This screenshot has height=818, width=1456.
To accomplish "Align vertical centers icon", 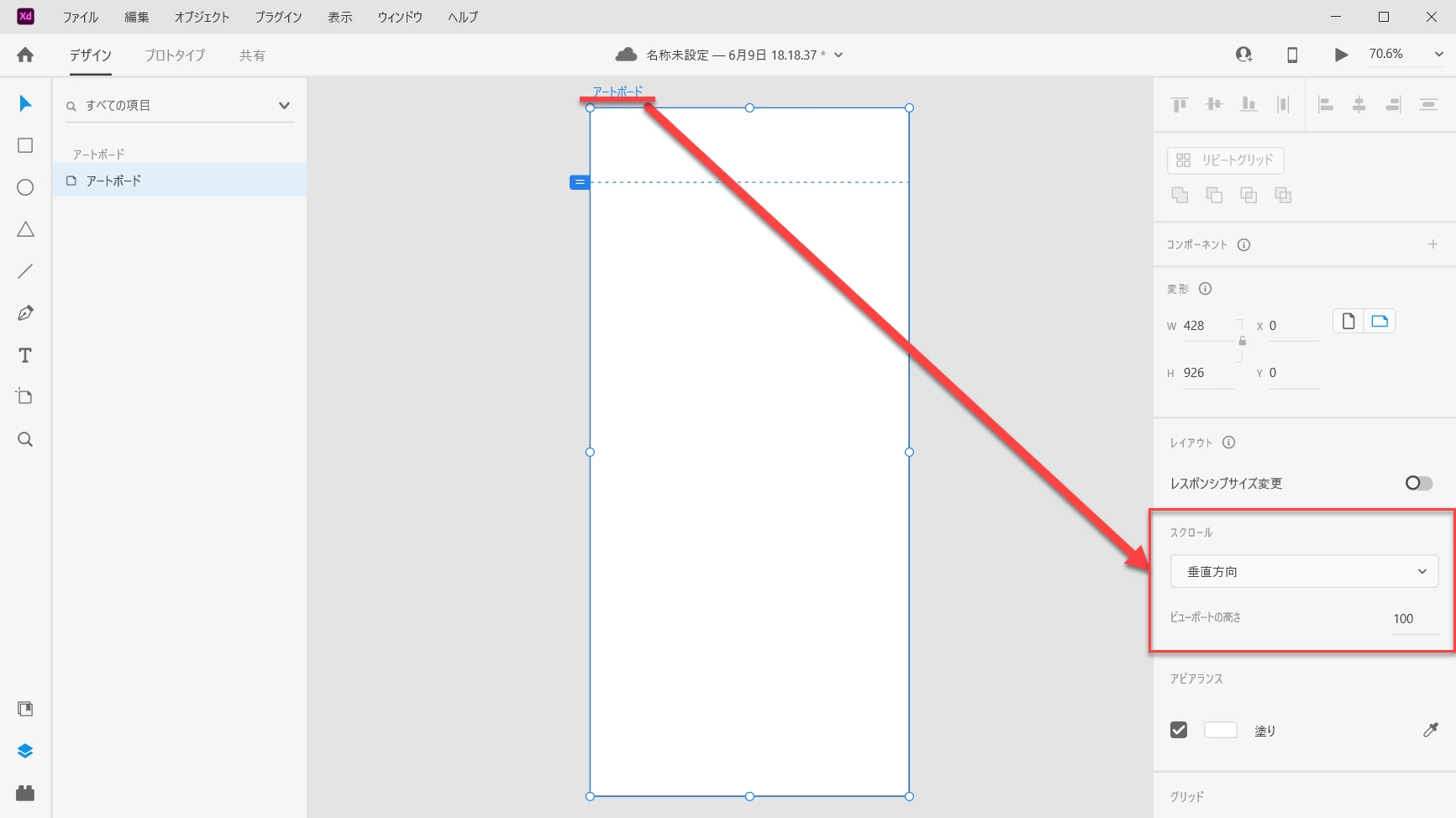I will coord(1214,104).
